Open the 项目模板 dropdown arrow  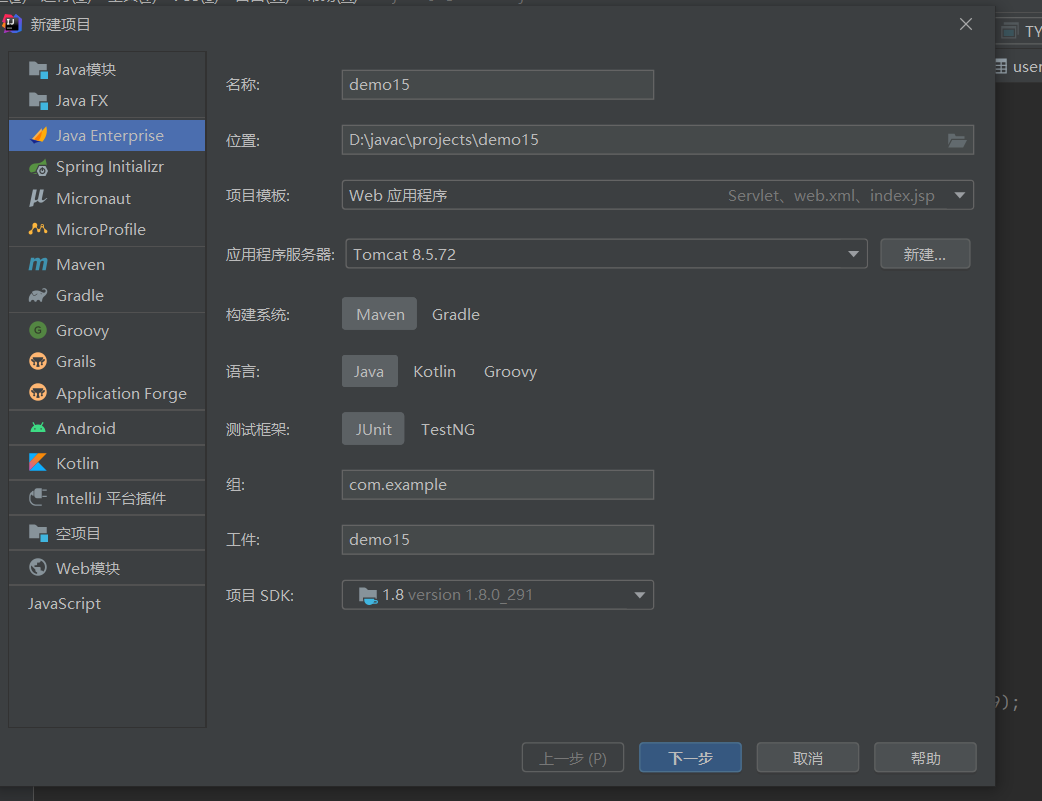pos(959,195)
